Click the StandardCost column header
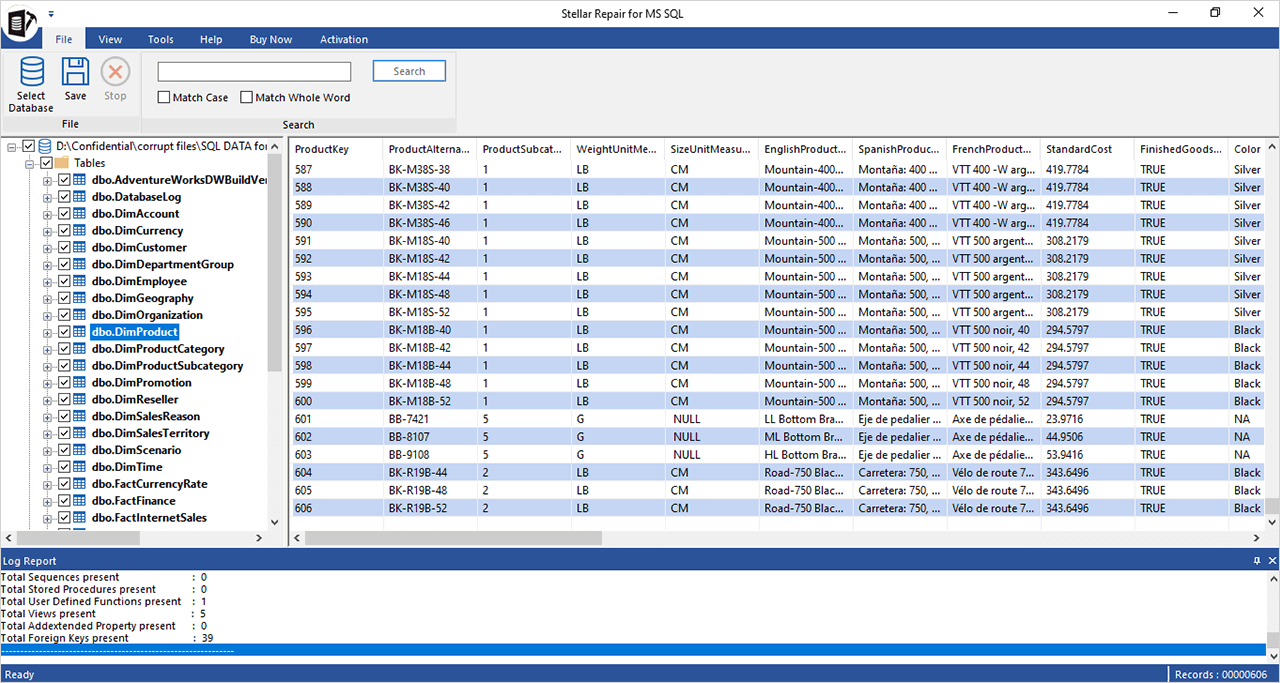 tap(1078, 149)
